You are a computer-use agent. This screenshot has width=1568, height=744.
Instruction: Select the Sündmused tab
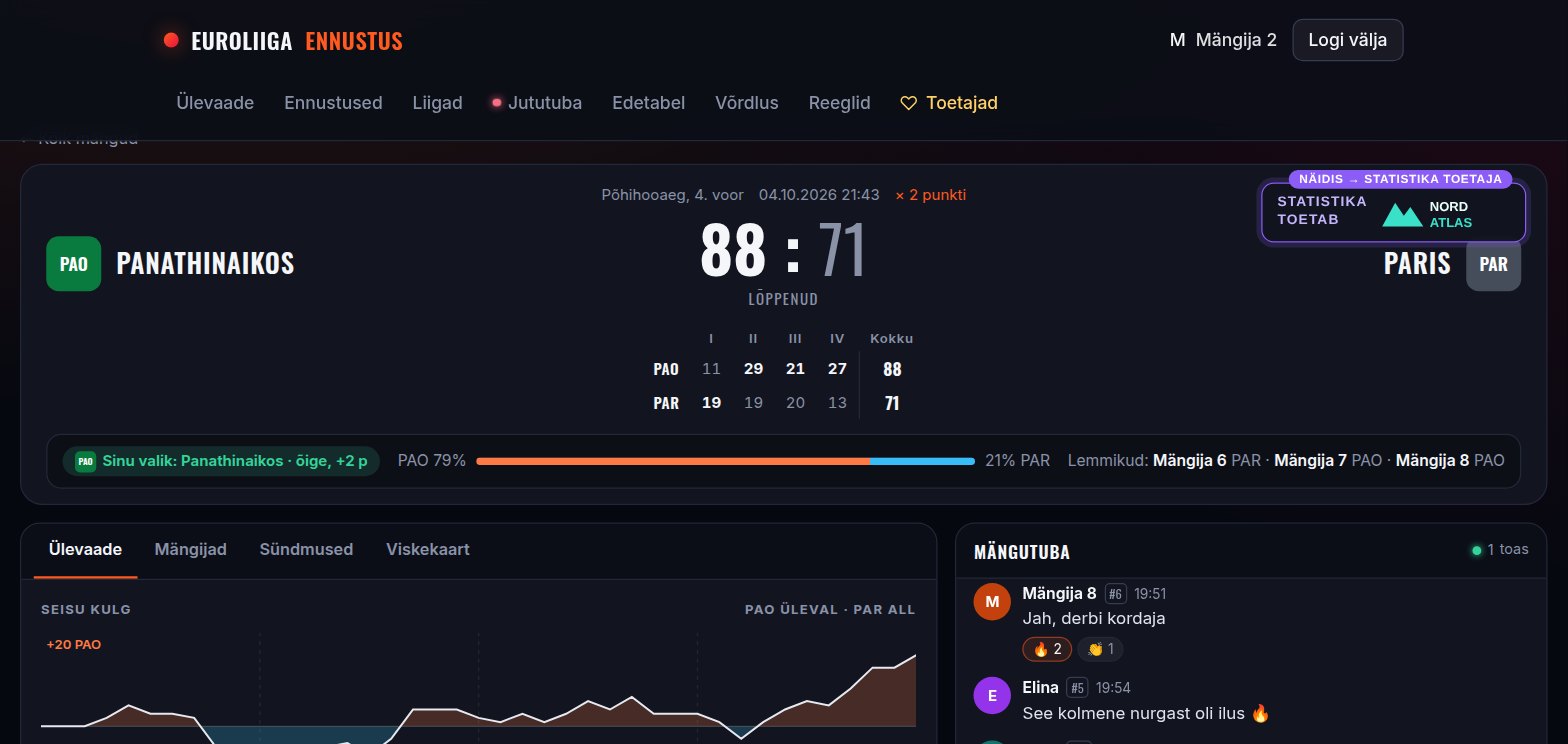tap(306, 549)
